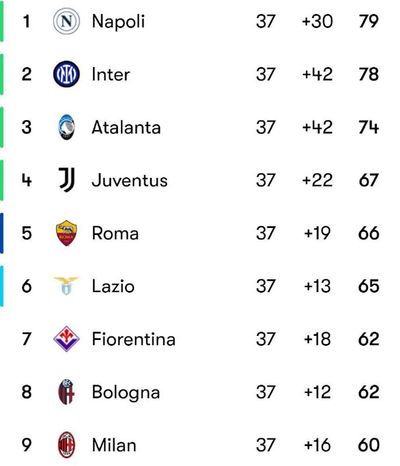The width and height of the screenshot is (400, 466).
Task: Click the Inter club crest
Action: (66, 74)
